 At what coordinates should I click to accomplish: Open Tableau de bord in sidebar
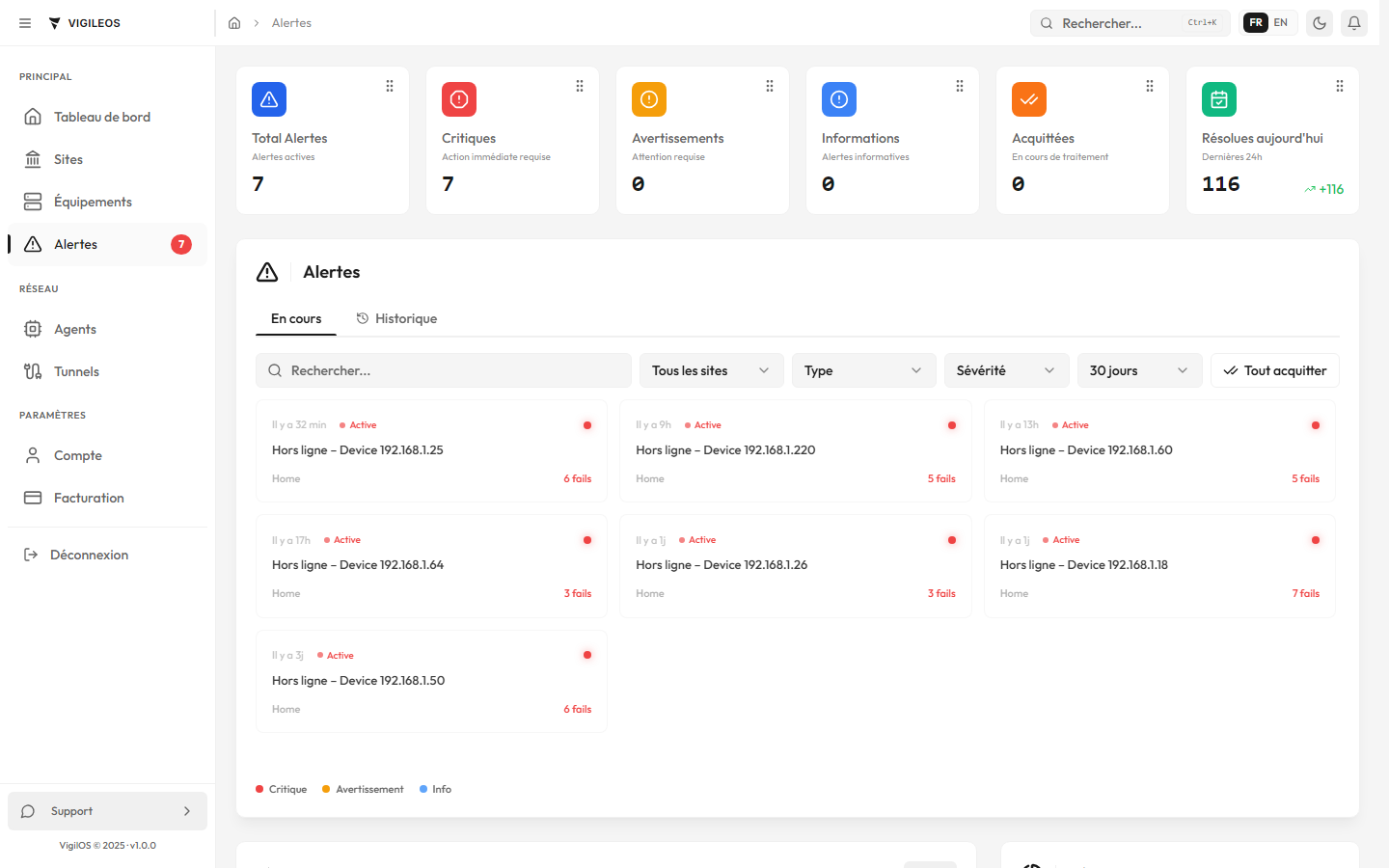pyautogui.click(x=107, y=117)
